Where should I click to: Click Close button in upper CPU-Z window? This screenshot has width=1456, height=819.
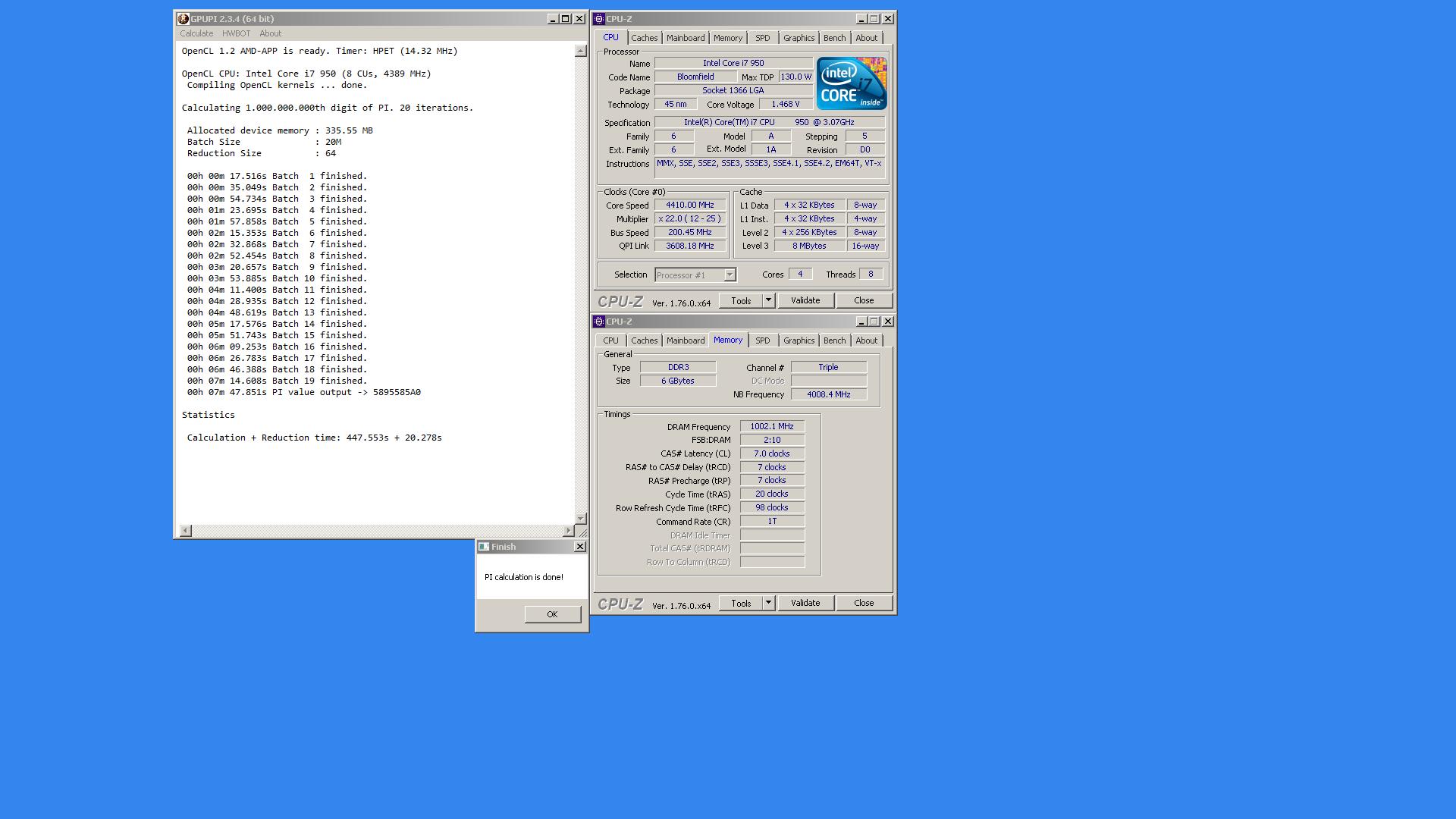coord(864,300)
